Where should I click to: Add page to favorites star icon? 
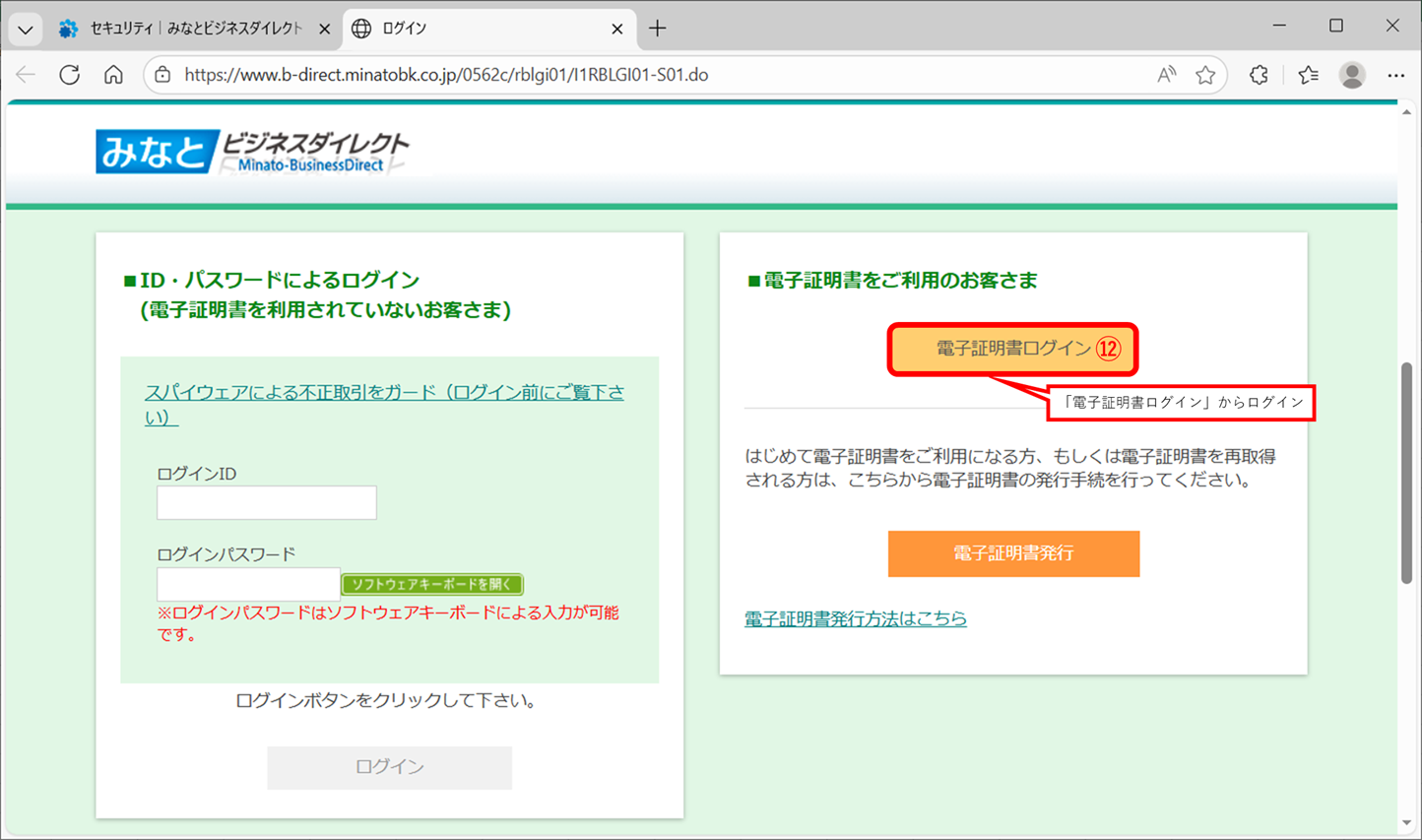[x=1205, y=75]
